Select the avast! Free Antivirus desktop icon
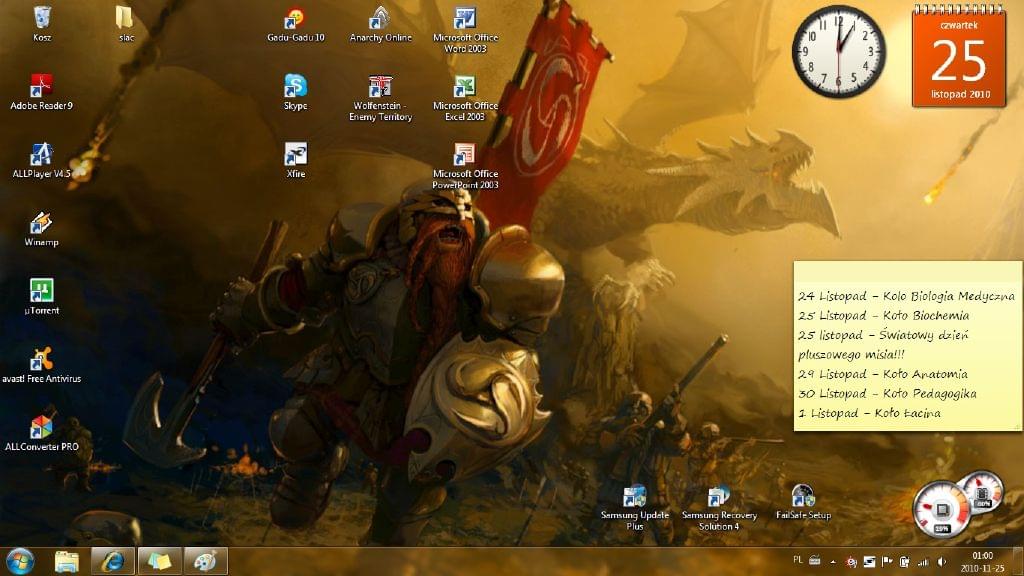The width and height of the screenshot is (1024, 576). [42, 365]
